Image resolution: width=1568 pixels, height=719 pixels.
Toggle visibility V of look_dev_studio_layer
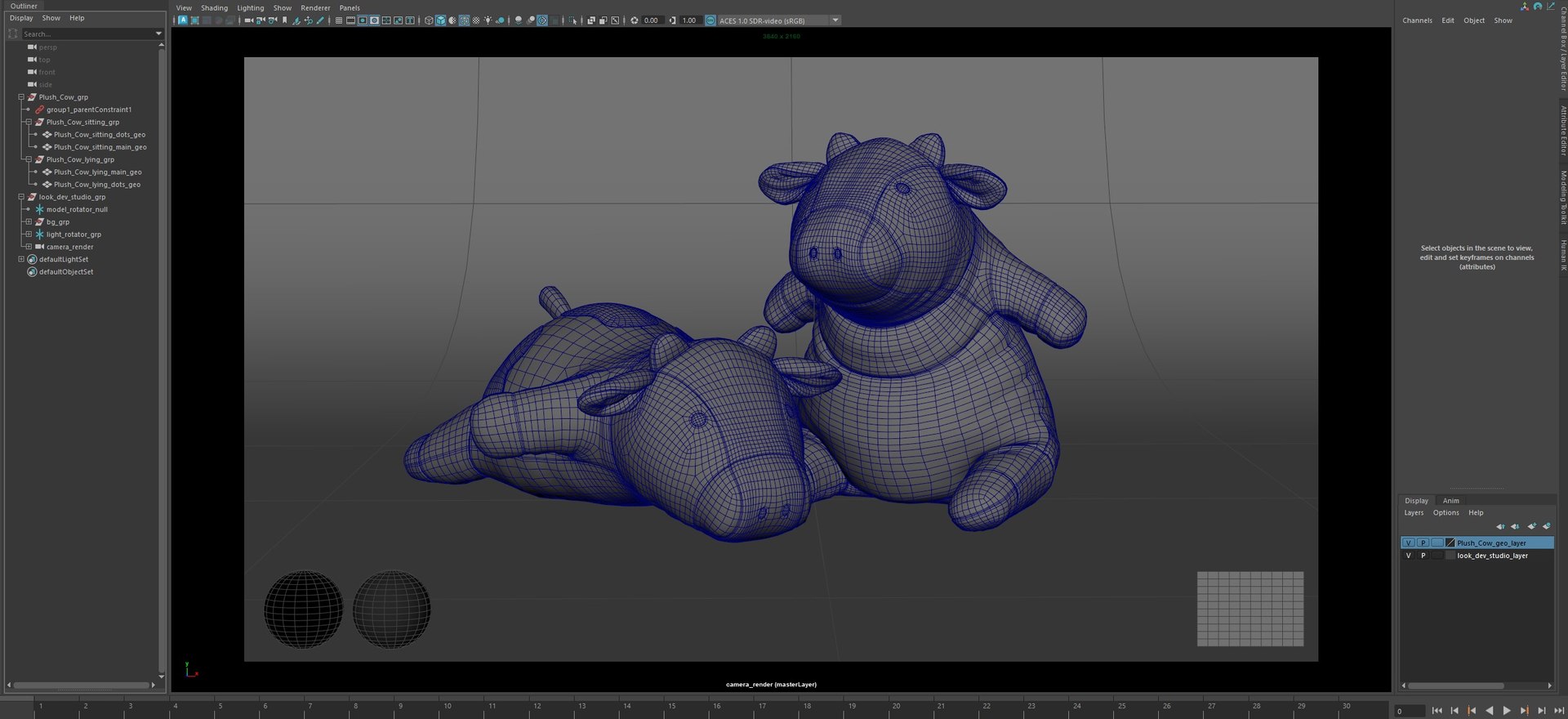[1408, 556]
